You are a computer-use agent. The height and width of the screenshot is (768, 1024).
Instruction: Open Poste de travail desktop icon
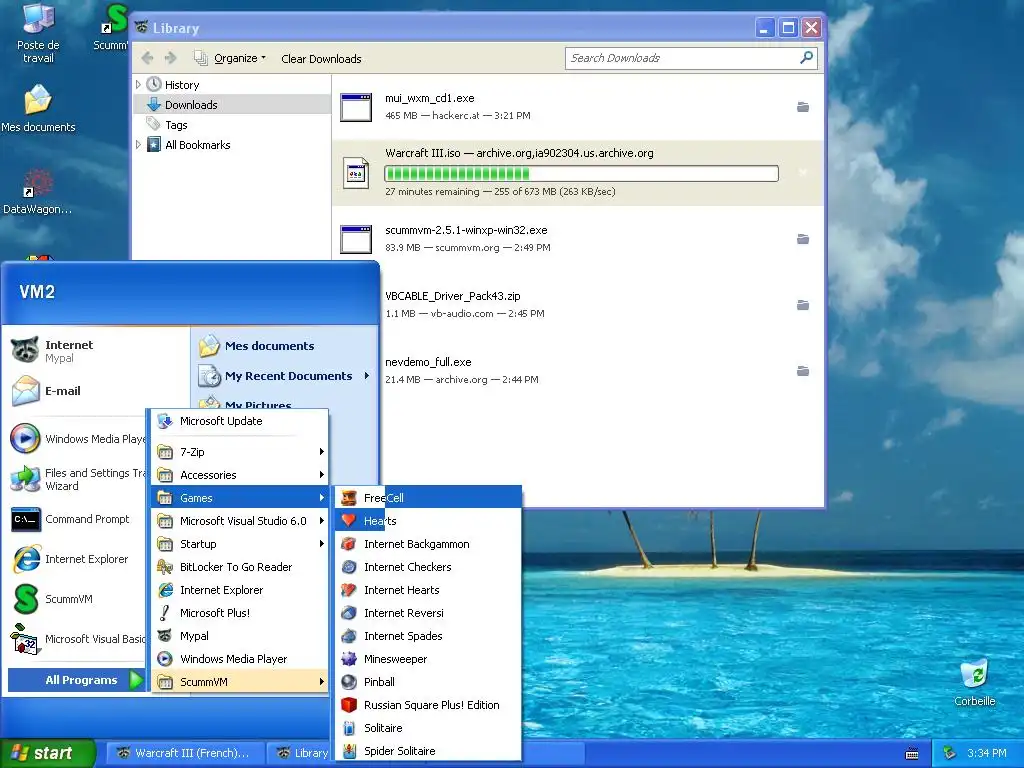click(x=38, y=33)
